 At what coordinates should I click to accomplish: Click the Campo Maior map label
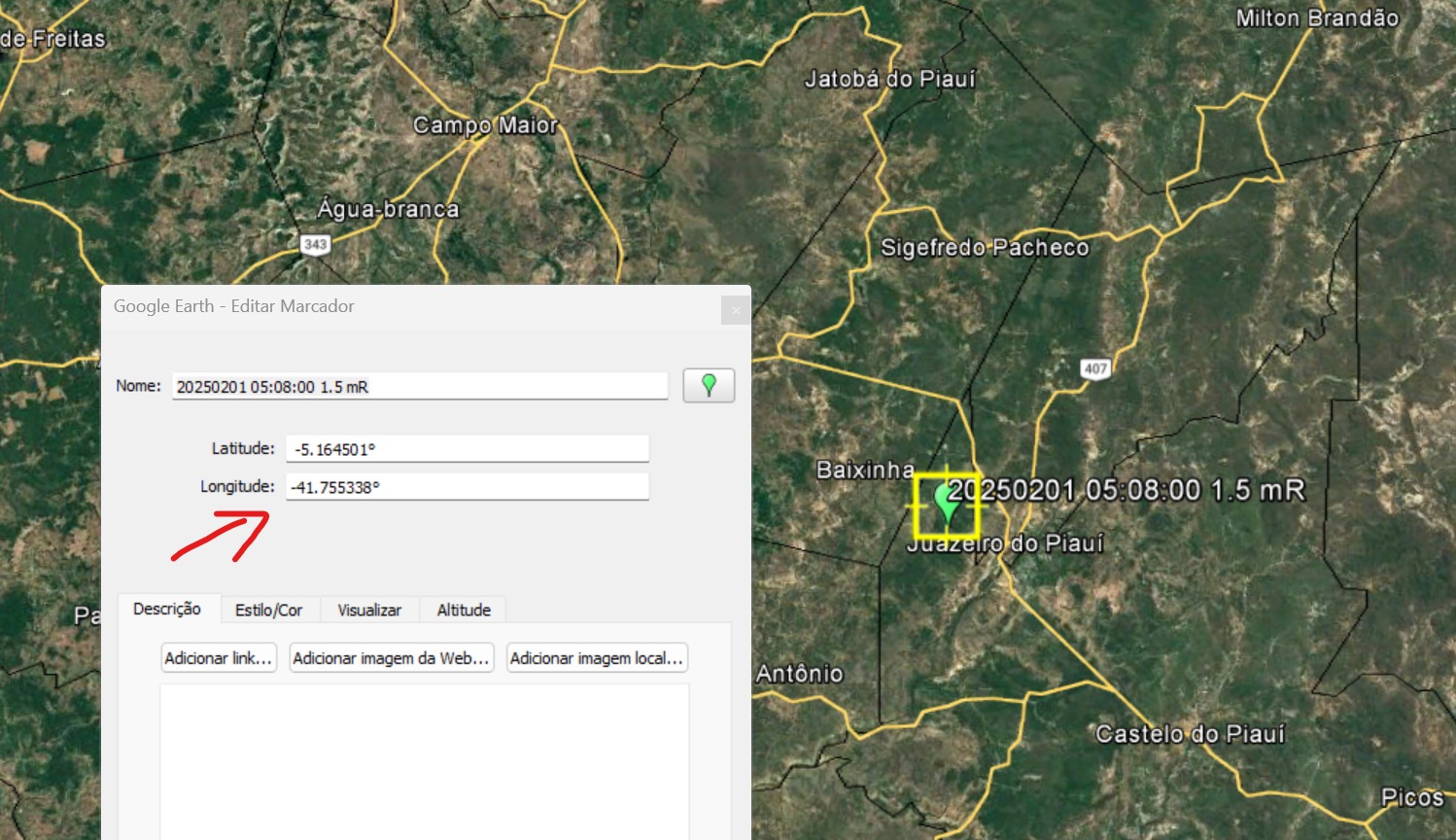click(x=485, y=125)
